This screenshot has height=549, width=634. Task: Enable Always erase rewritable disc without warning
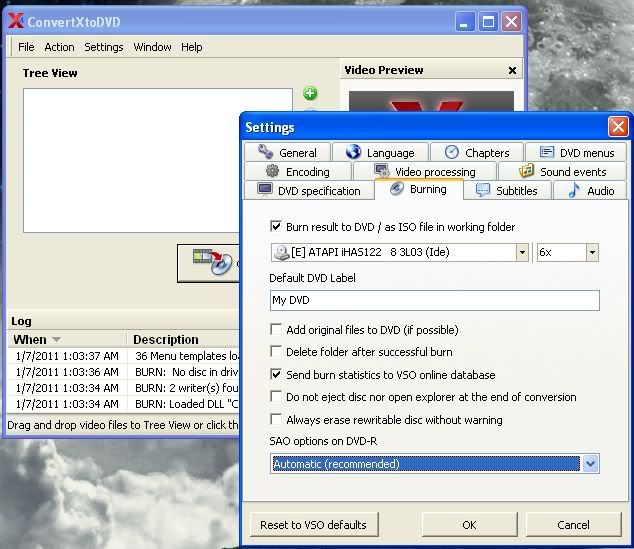276,419
